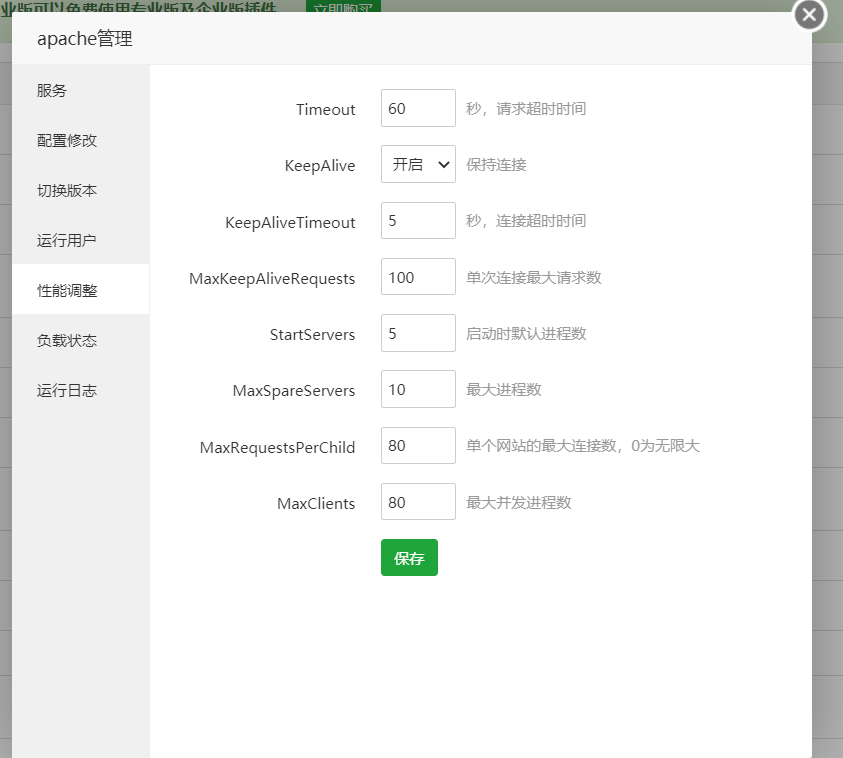Viewport: 843px width, 758px height.
Task: Focus the KeepAliveTimeout field
Action: coord(418,220)
